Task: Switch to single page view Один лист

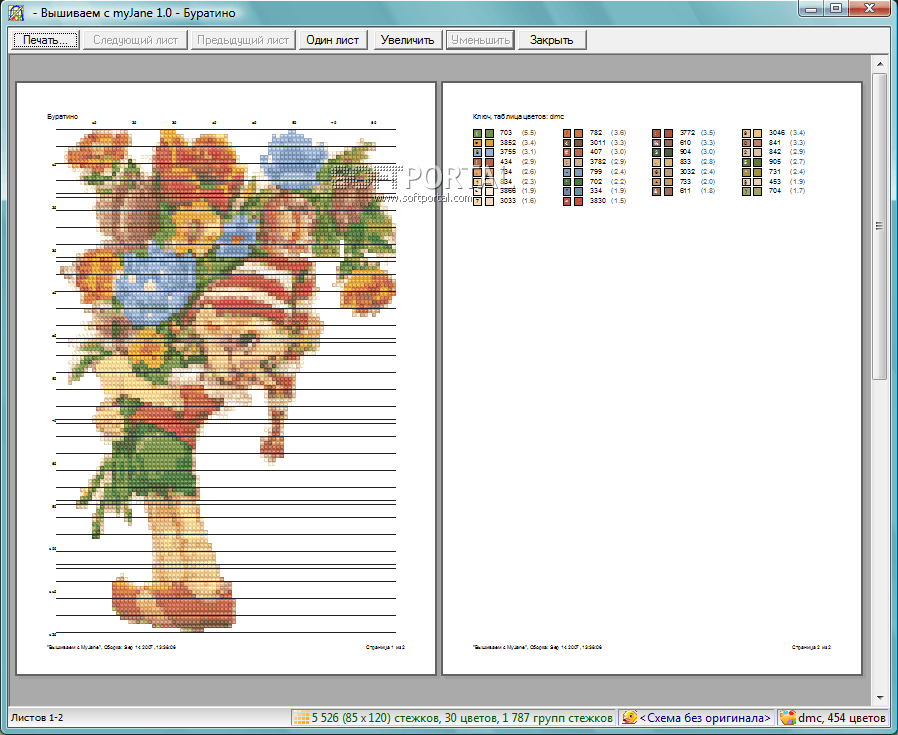Action: point(332,40)
